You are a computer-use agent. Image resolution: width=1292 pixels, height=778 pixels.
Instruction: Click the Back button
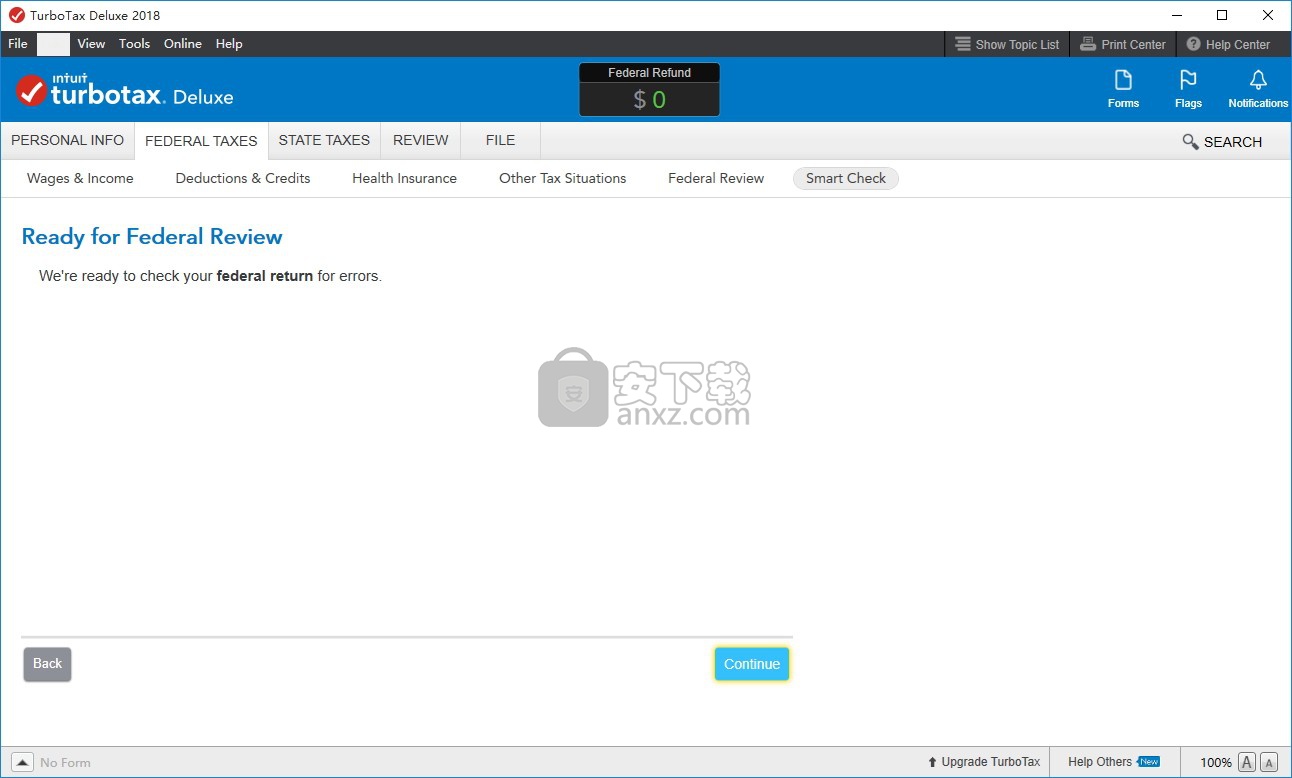[47, 664]
